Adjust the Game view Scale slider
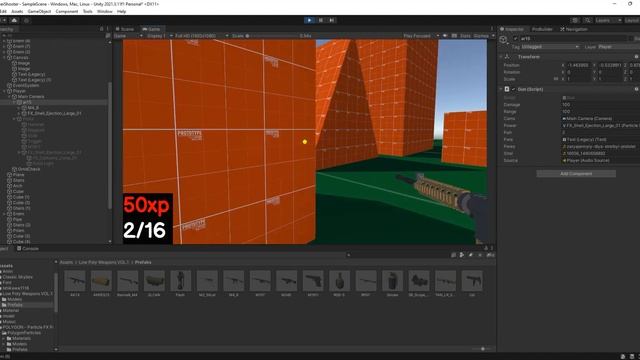 [272, 36]
